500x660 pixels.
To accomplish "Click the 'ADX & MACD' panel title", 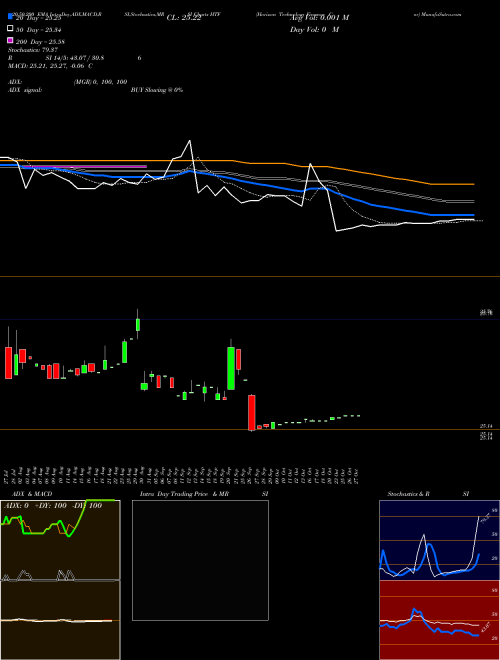I will tap(32, 494).
